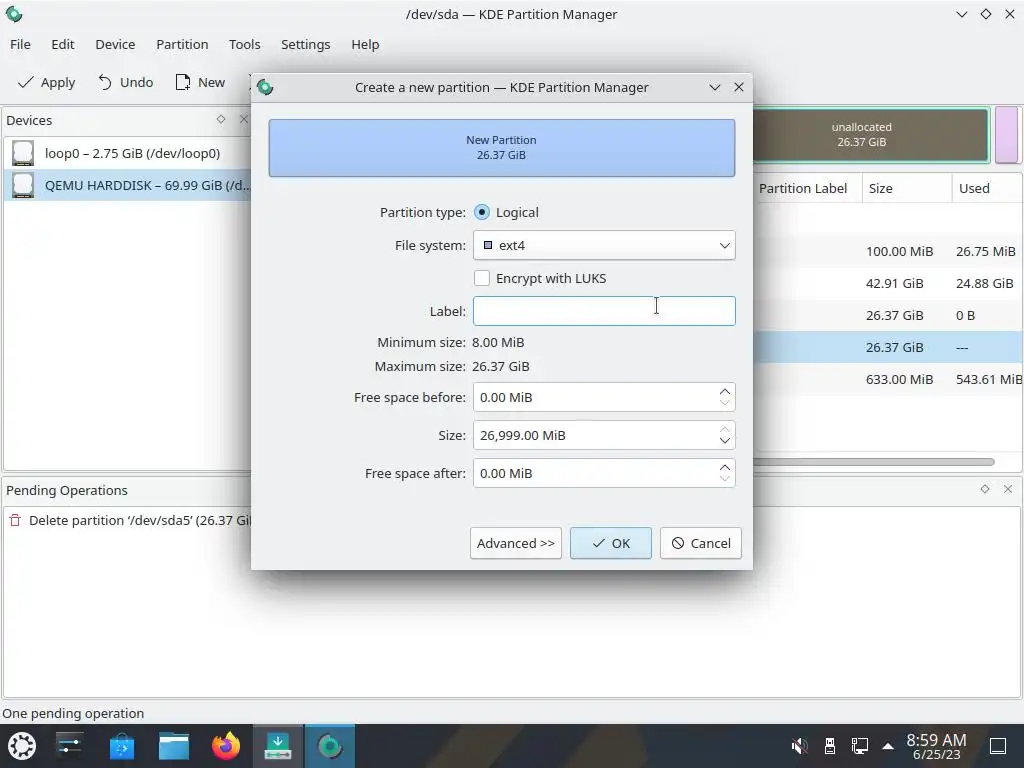Select the row with size 633.00 MiB
This screenshot has width=1024, height=768.
pos(888,379)
